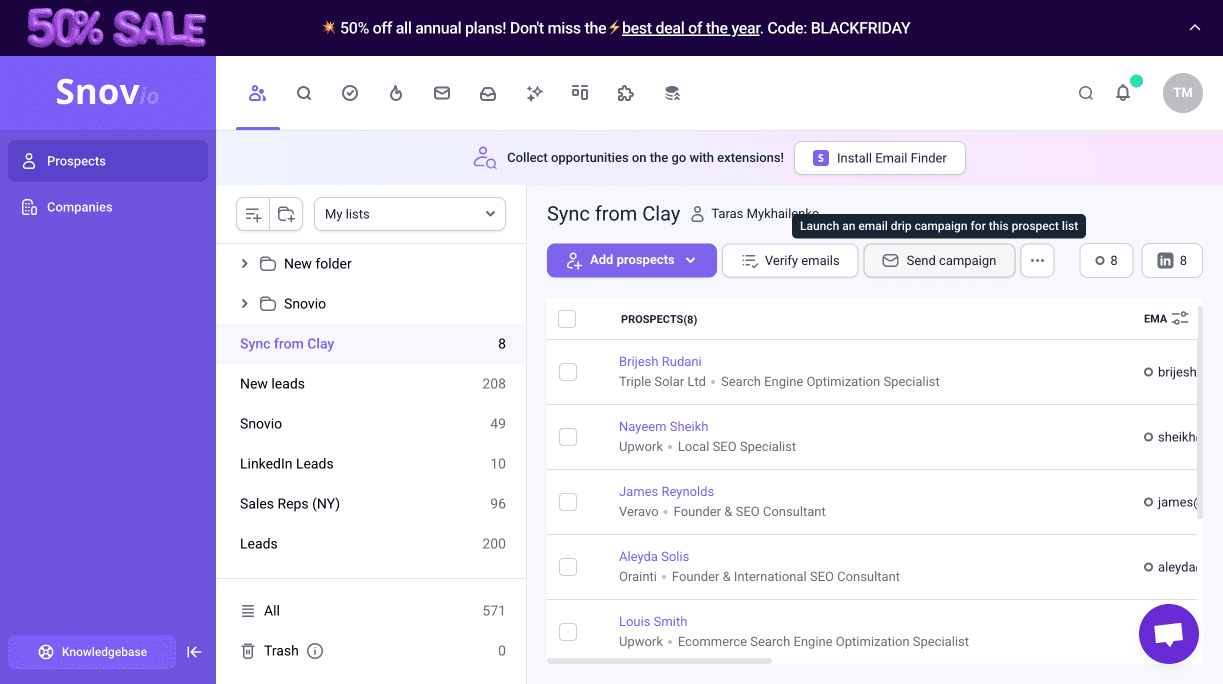Open the email warm-up flame icon

pyautogui.click(x=396, y=93)
